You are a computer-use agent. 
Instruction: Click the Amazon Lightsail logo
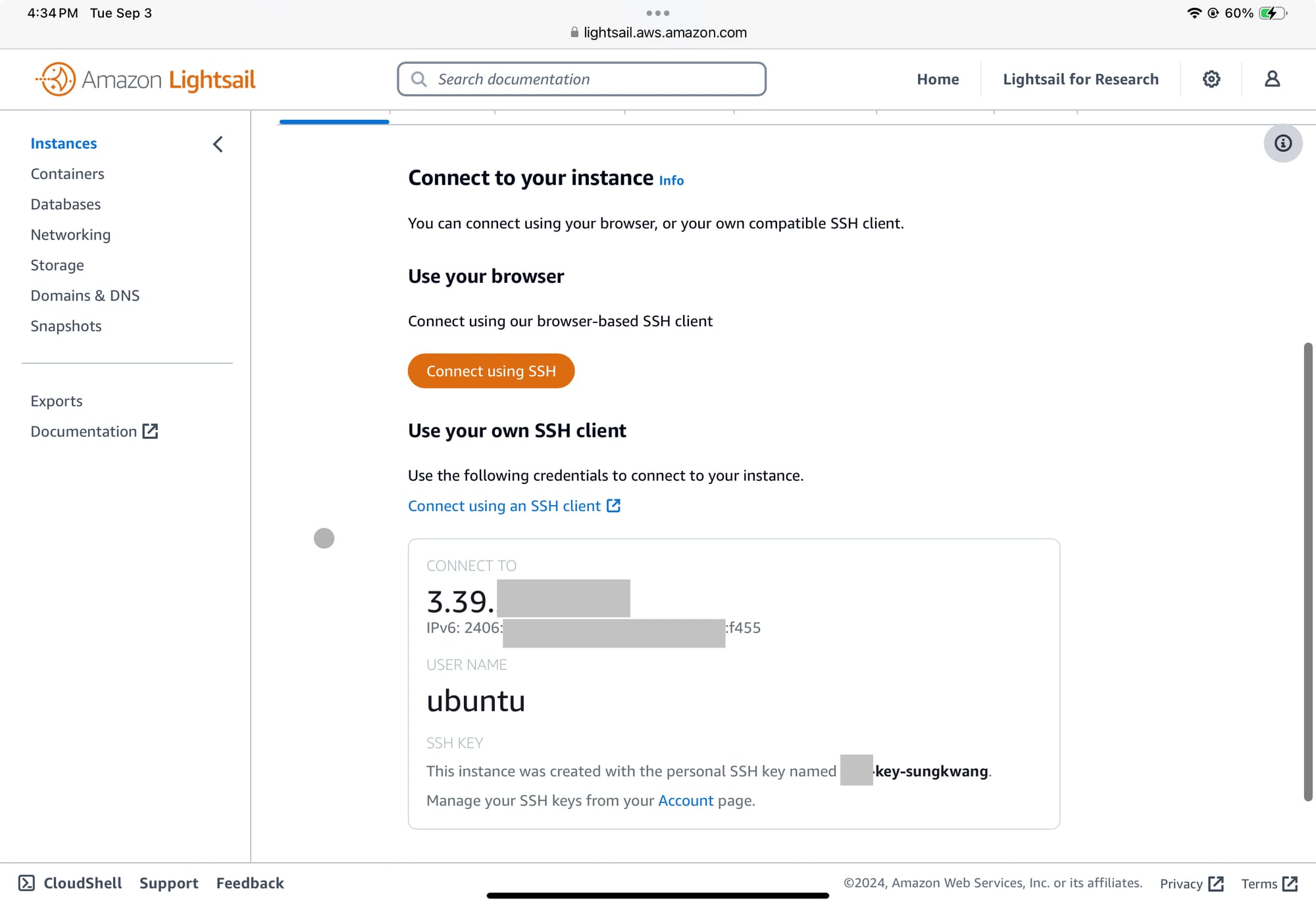pyautogui.click(x=145, y=80)
